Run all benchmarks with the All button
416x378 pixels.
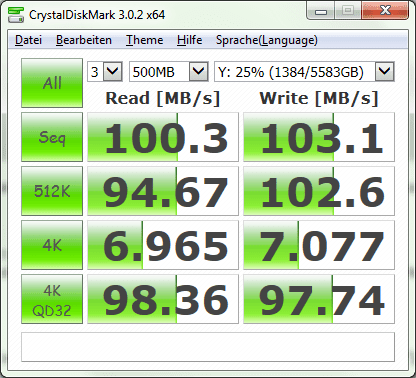[52, 83]
